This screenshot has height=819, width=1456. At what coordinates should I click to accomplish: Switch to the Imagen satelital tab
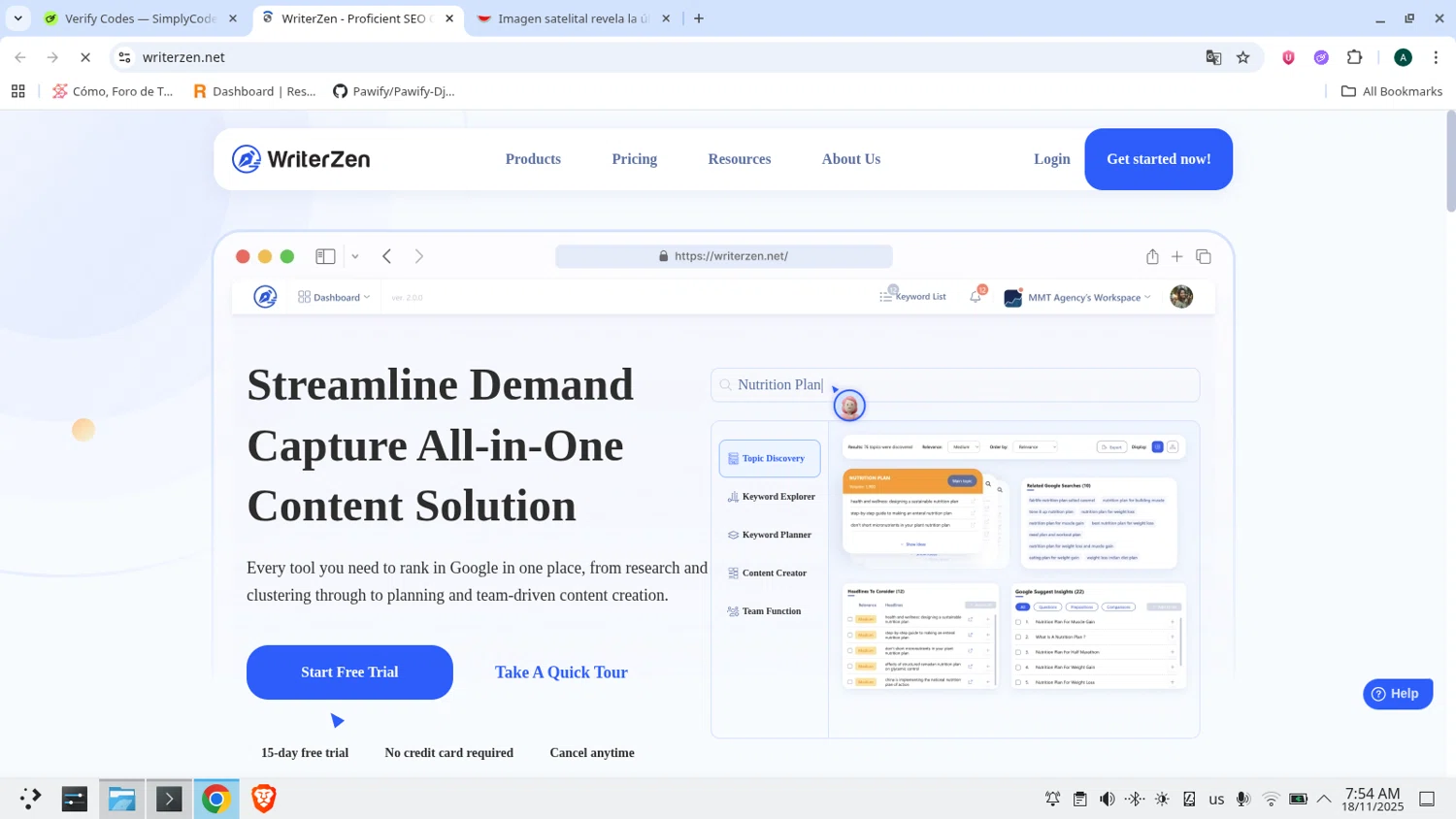click(x=573, y=18)
